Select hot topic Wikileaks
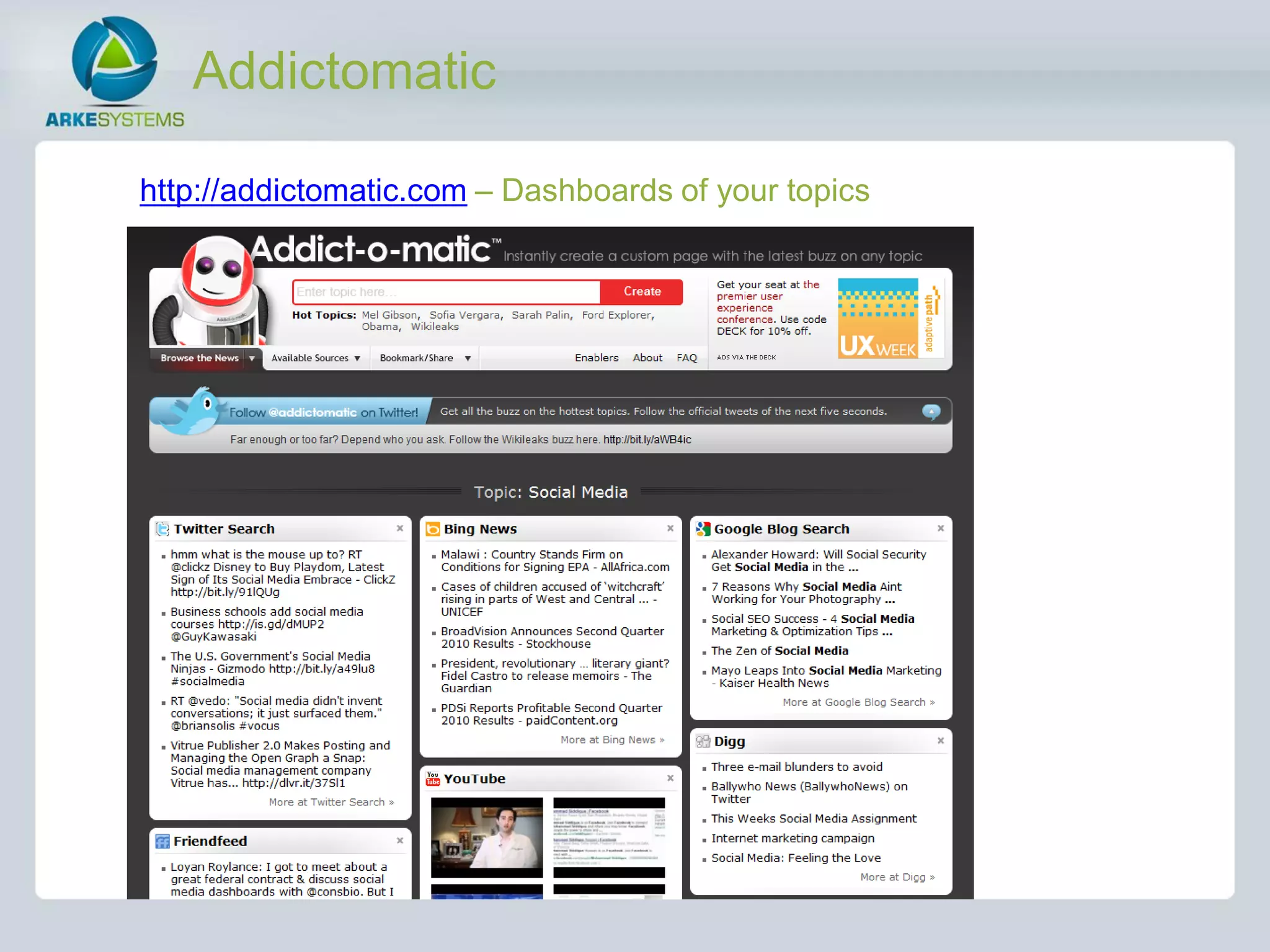 point(435,327)
